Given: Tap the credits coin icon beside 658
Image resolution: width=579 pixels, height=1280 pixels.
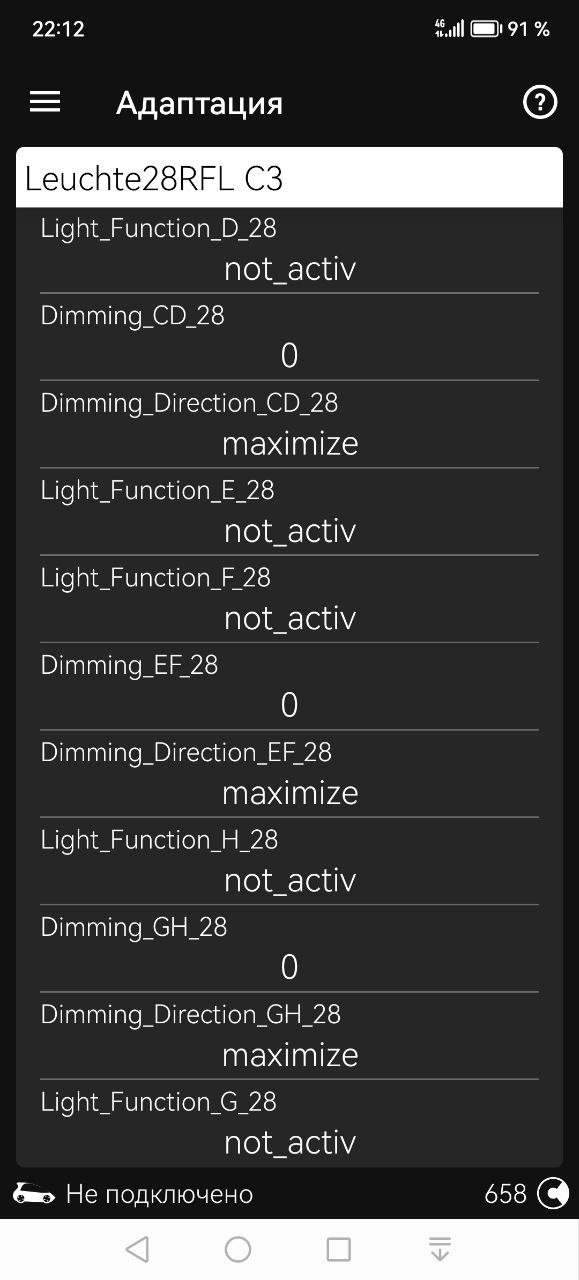Looking at the screenshot, I should coord(552,1193).
